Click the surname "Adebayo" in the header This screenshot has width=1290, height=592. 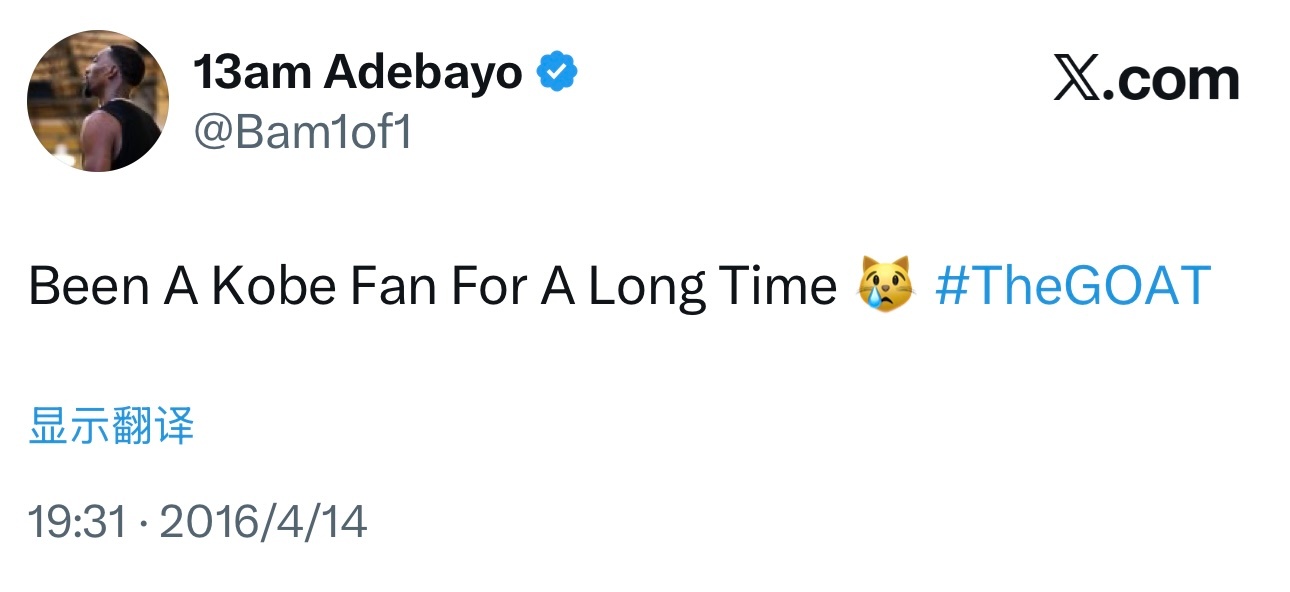423,74
